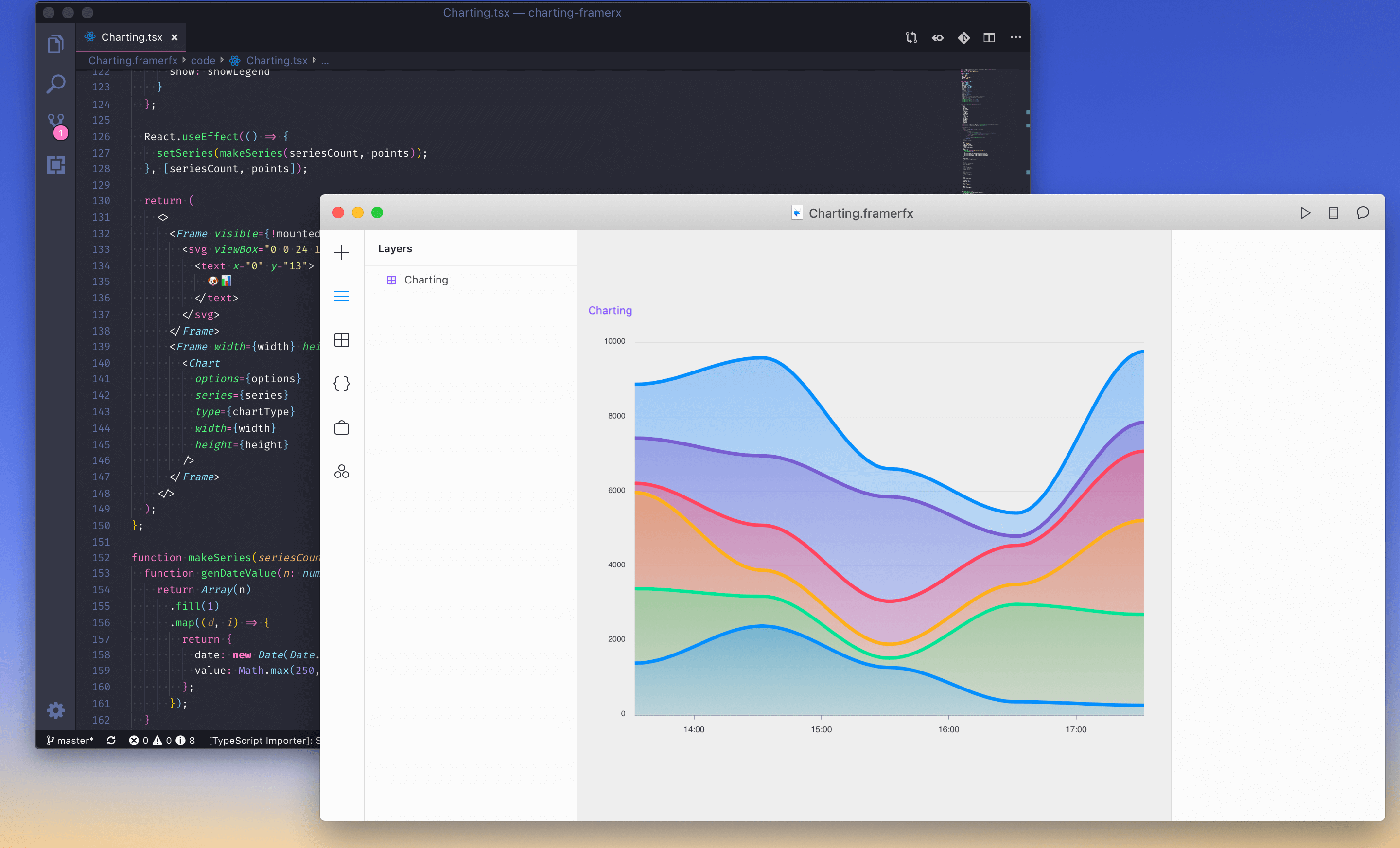Select the Charting.tsx editor tab
Image resolution: width=1400 pixels, height=848 pixels.
point(131,37)
